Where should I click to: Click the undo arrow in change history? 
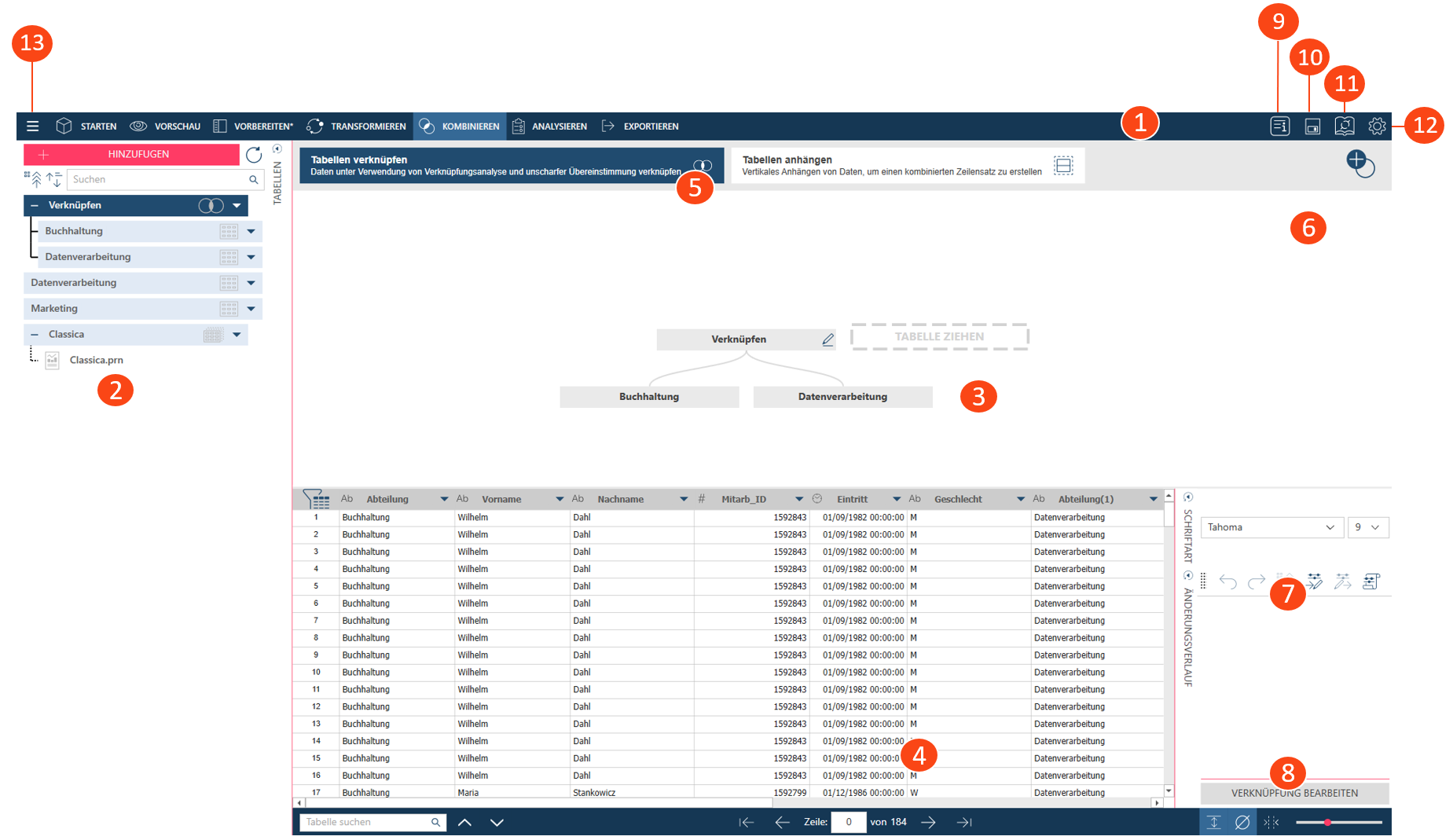click(1227, 581)
